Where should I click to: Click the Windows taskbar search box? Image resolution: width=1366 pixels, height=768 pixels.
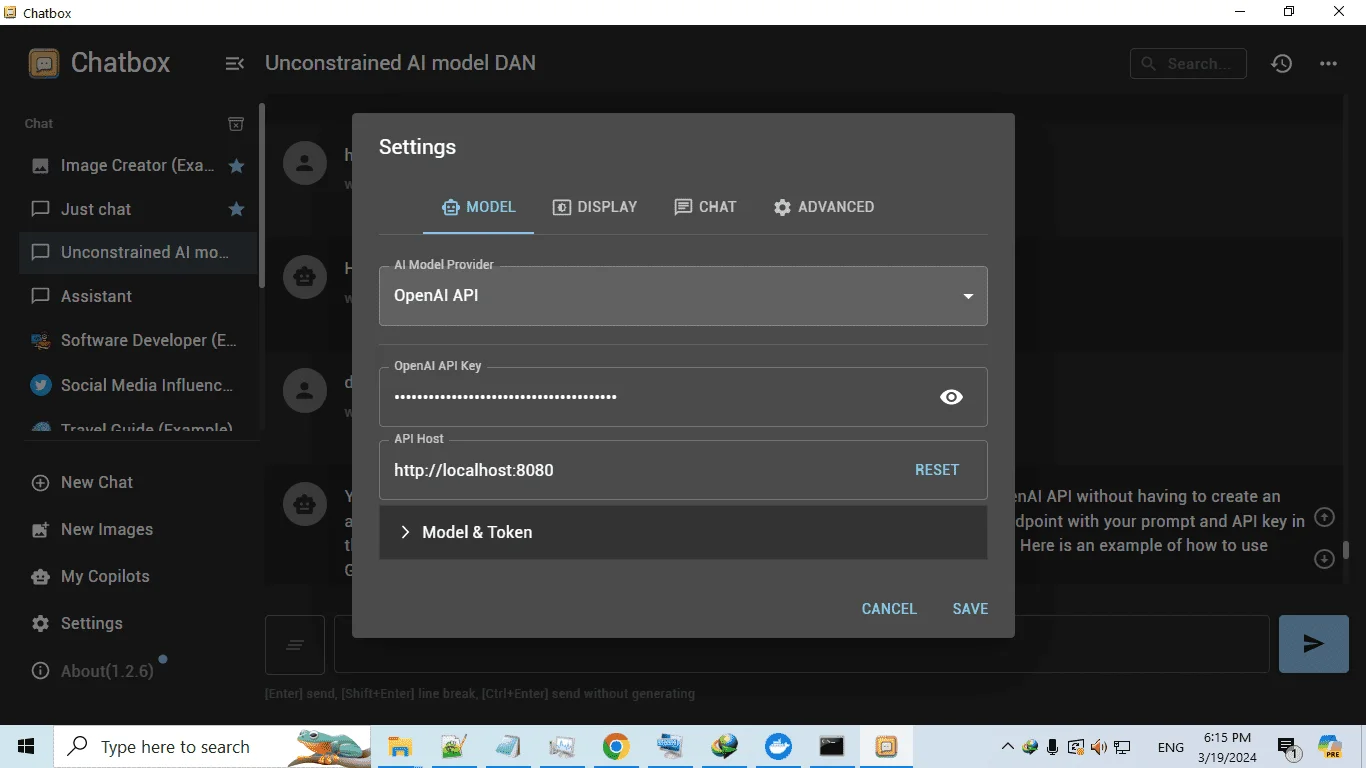pos(211,747)
